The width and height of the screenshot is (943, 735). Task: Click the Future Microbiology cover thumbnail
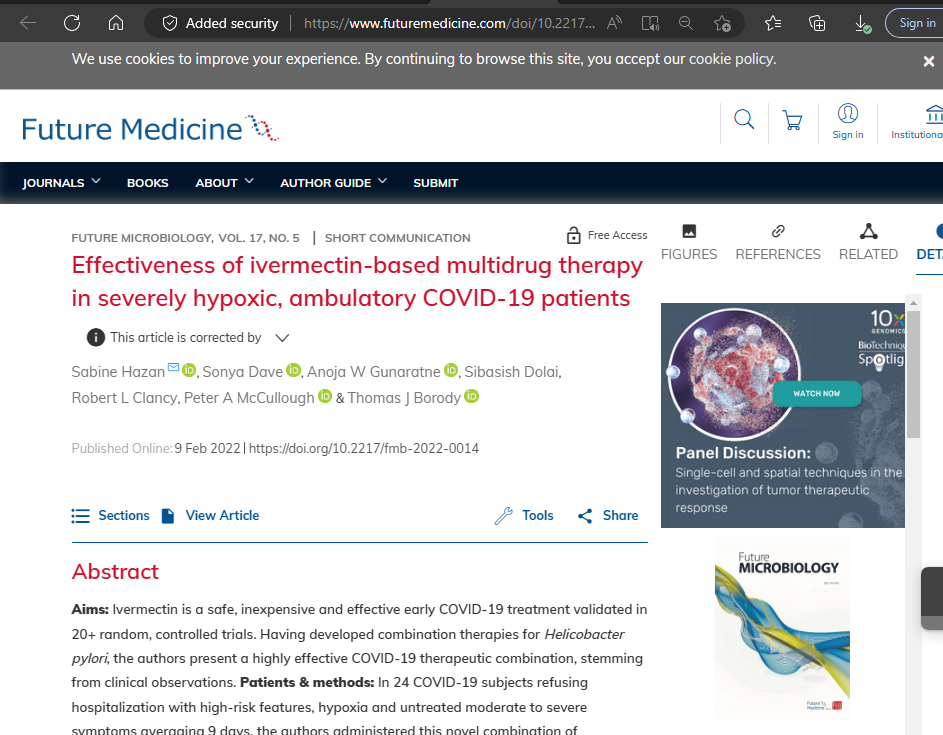pyautogui.click(x=782, y=627)
